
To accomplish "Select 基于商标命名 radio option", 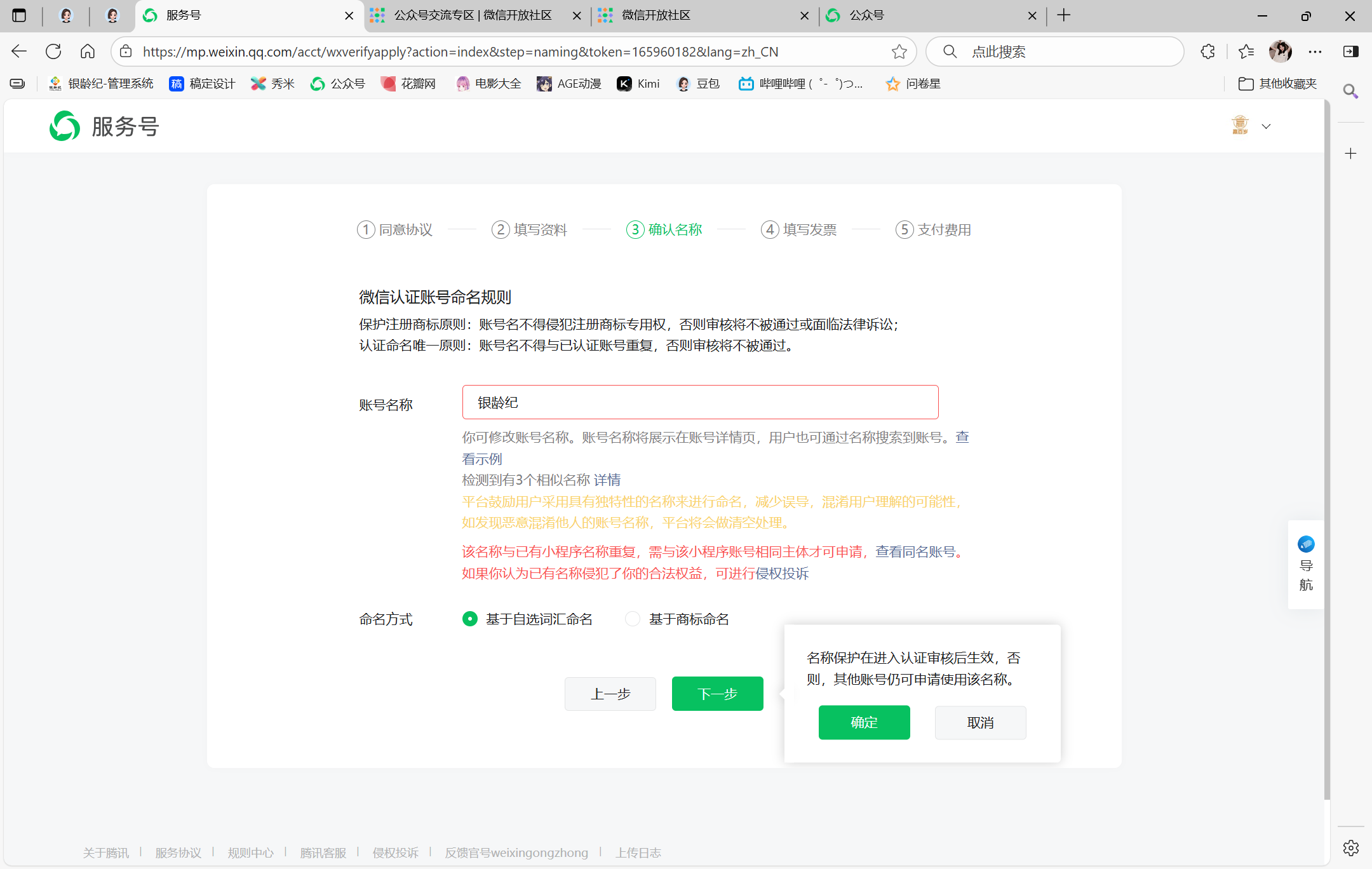I will (x=633, y=619).
